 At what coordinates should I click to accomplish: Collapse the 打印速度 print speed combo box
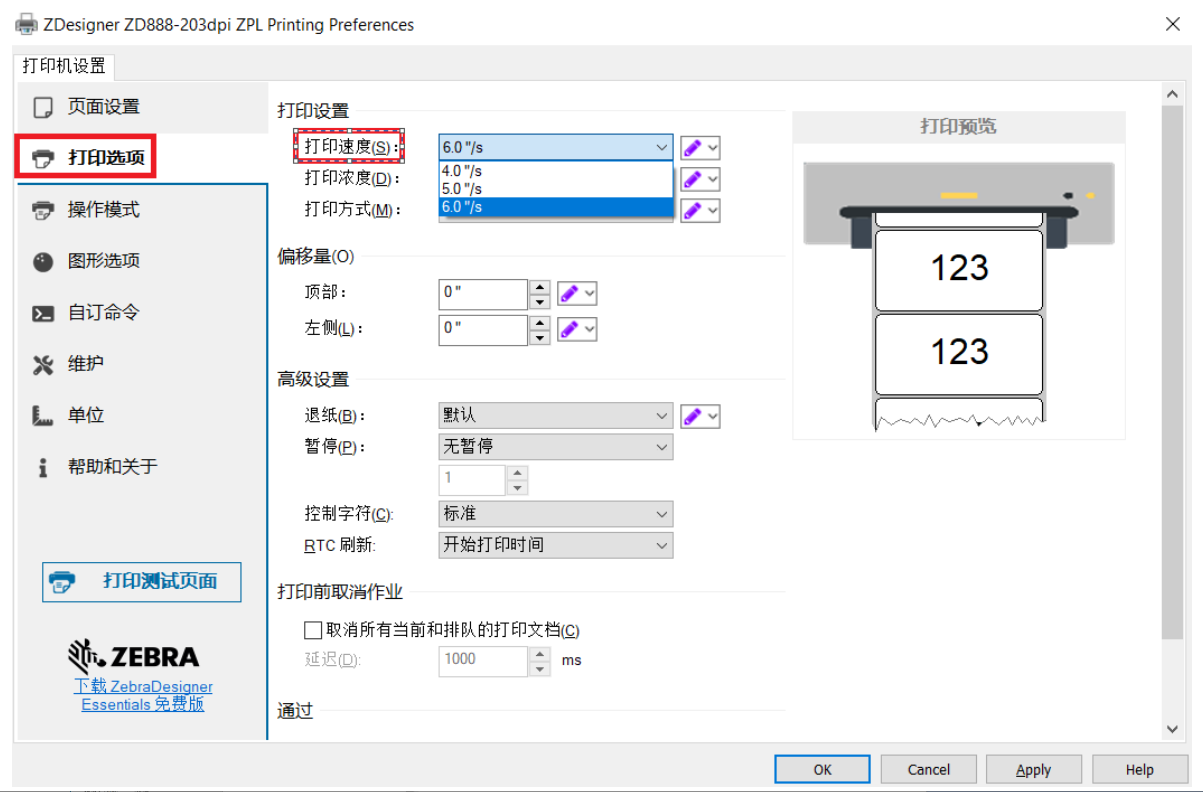click(x=661, y=147)
